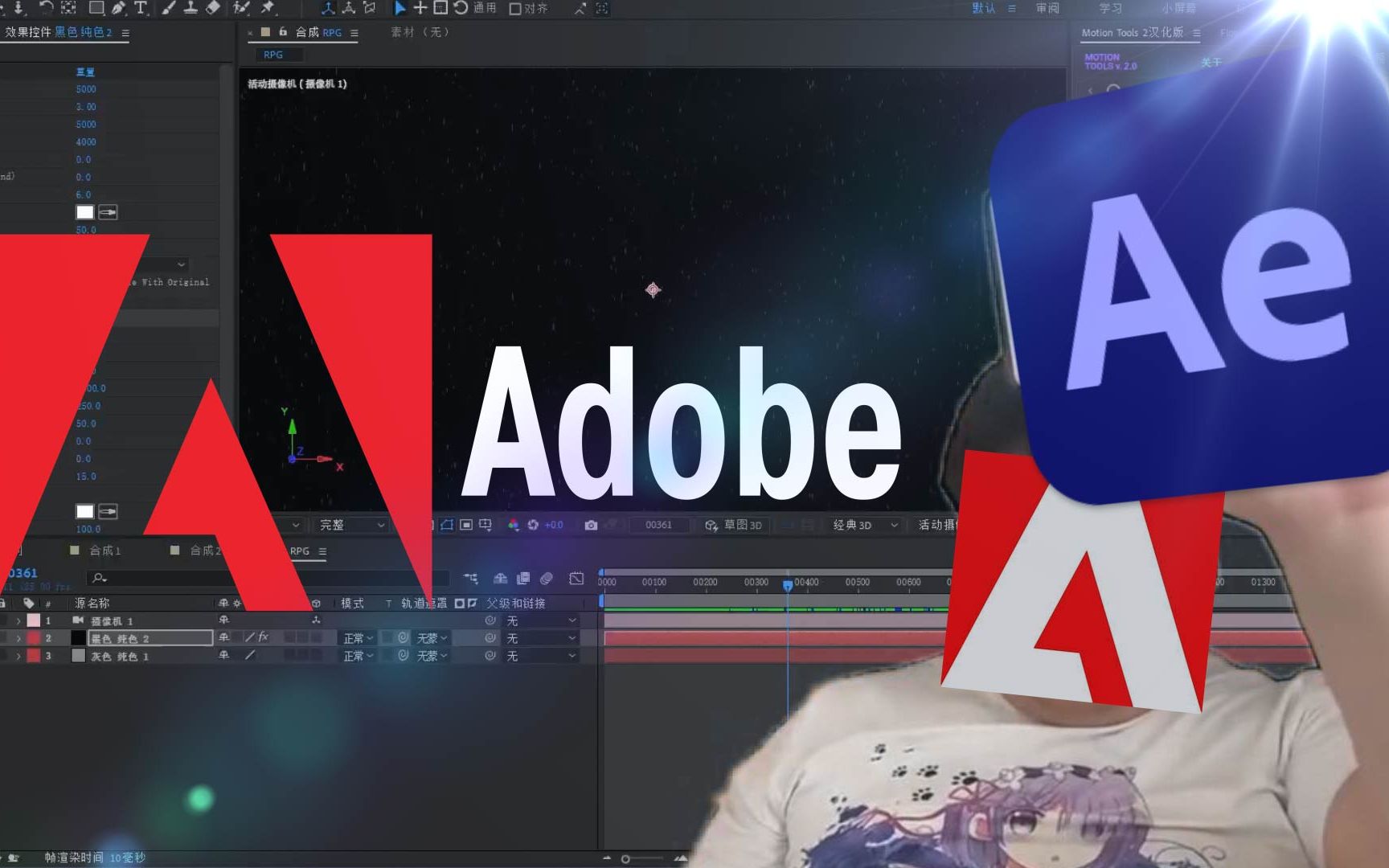
Task: Open blend mode 正常 dropdown for layer 3
Action: click(359, 656)
